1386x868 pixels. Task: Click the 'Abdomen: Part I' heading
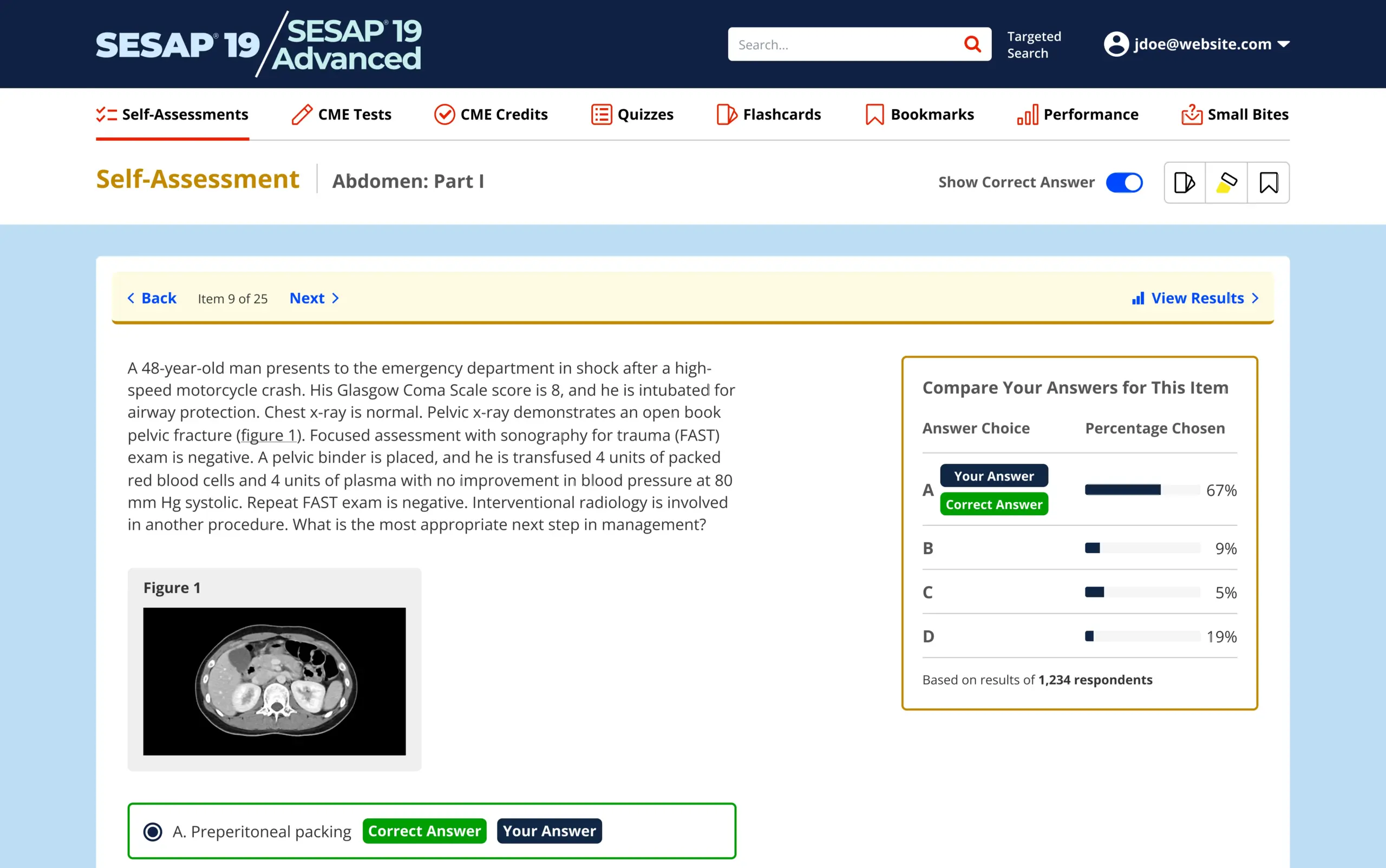(x=408, y=181)
